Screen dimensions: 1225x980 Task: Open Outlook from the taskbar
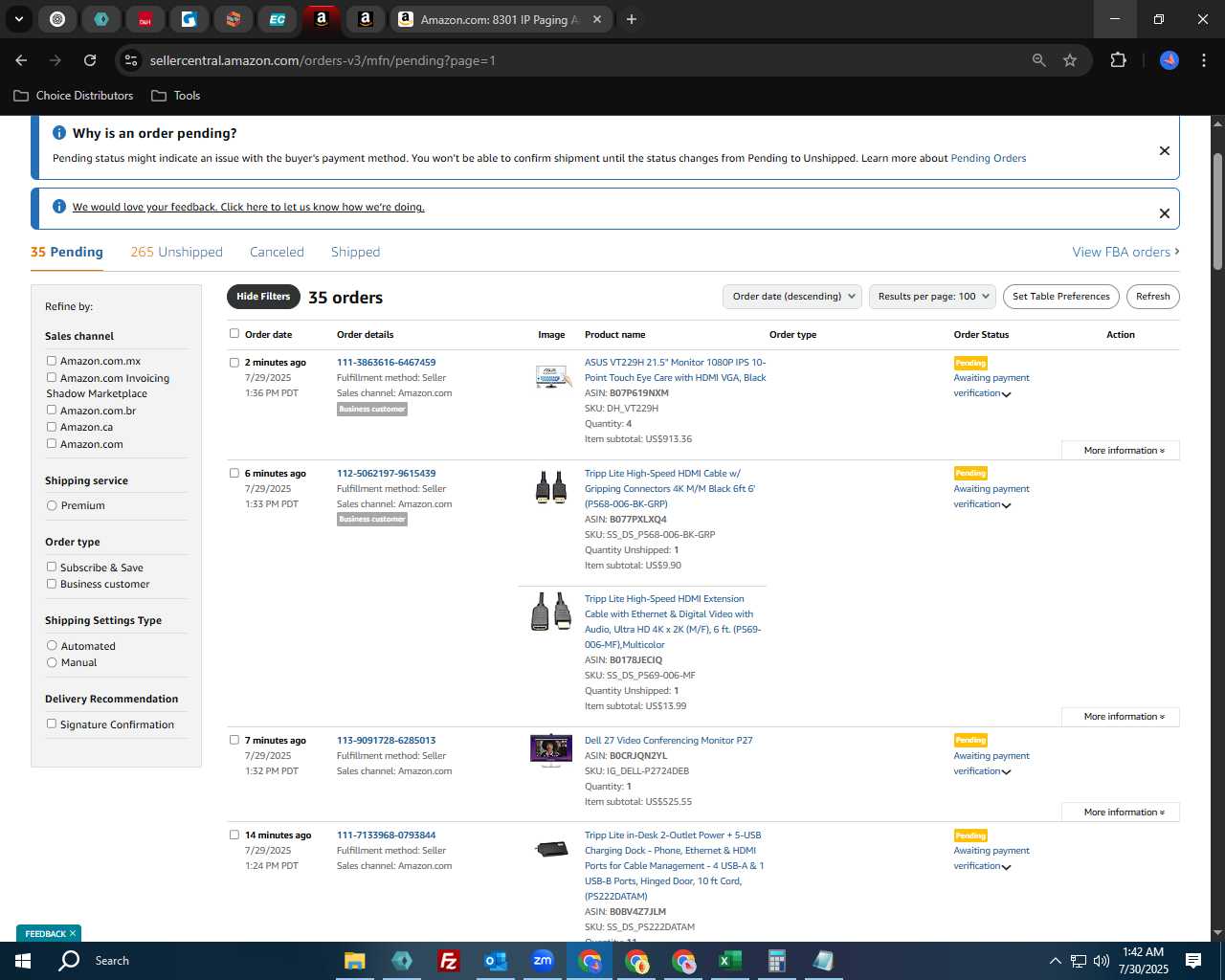click(x=495, y=961)
